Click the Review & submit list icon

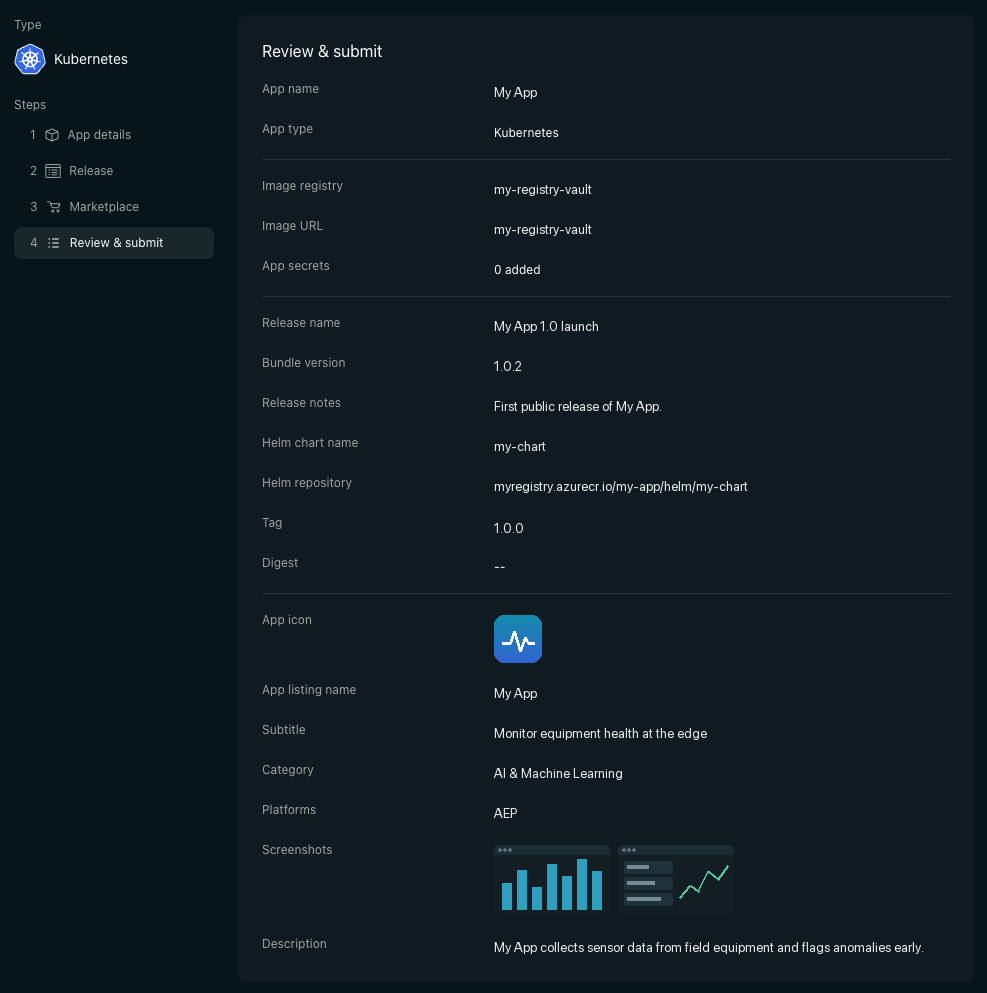(x=54, y=243)
